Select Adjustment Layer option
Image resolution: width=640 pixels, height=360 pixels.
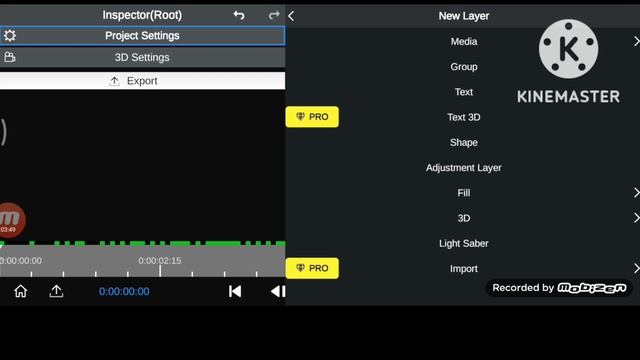coord(464,168)
